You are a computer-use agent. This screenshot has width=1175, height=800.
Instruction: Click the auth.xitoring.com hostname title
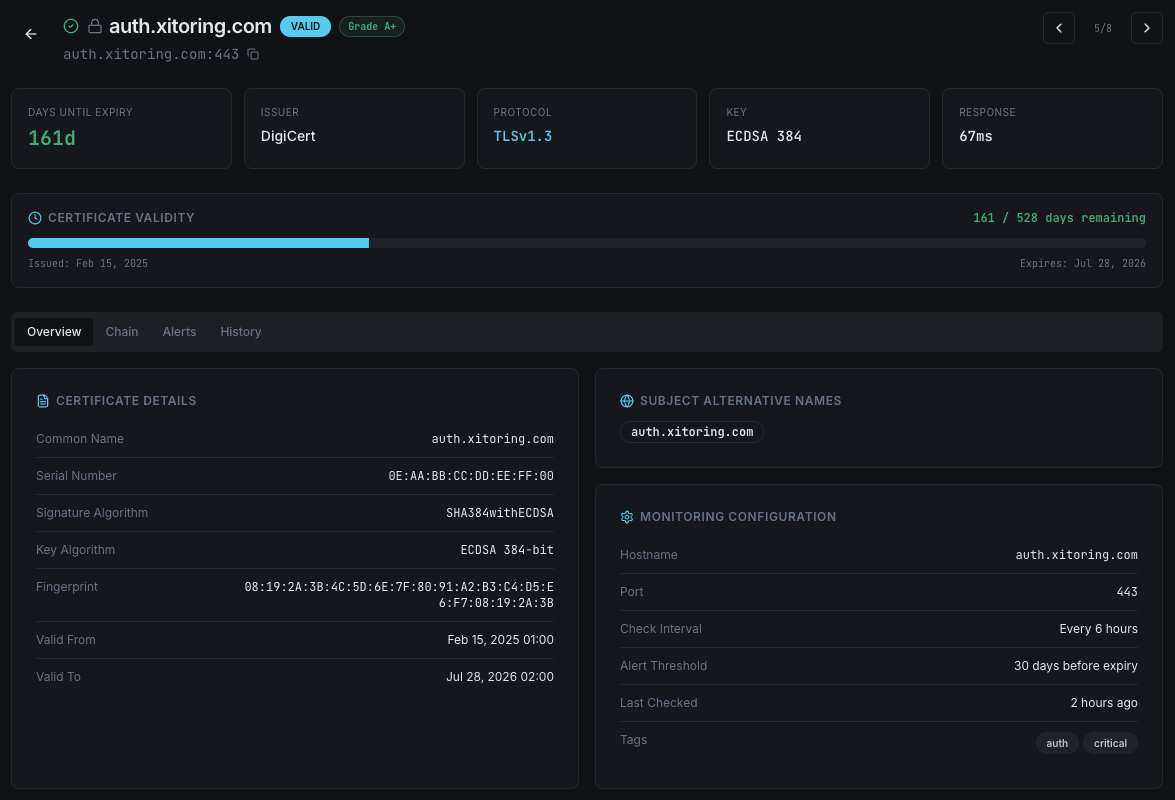(x=190, y=26)
